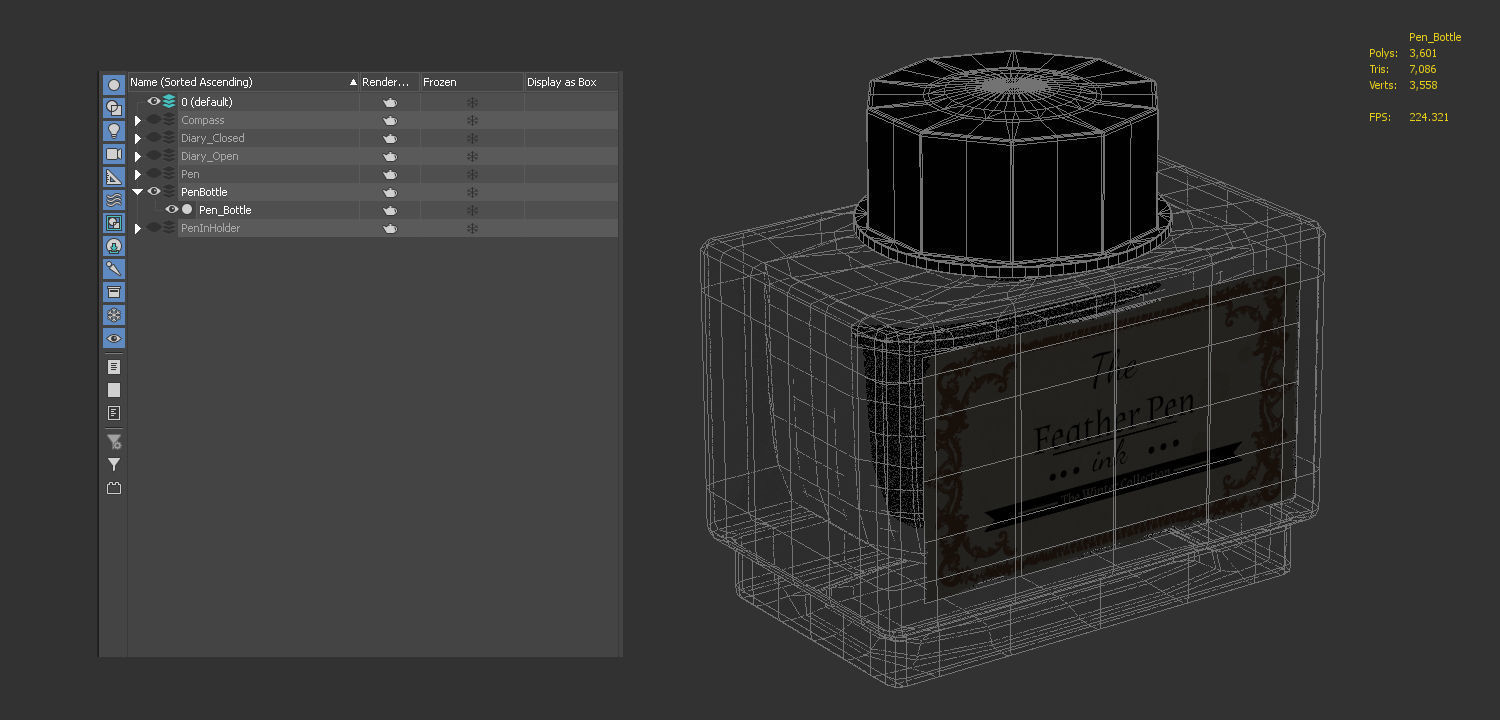Click the 0 (default) layer stack icon
1500x720 pixels.
tap(169, 102)
